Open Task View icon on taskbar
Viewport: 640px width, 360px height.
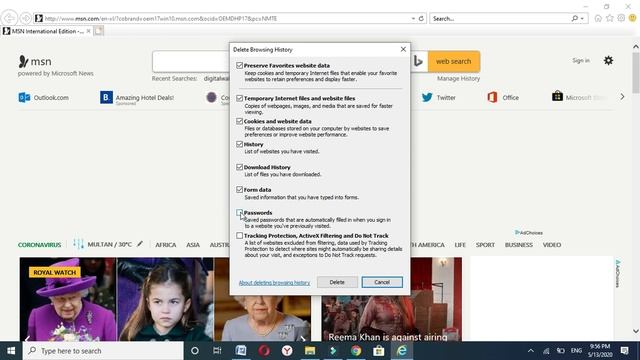(x=217, y=351)
